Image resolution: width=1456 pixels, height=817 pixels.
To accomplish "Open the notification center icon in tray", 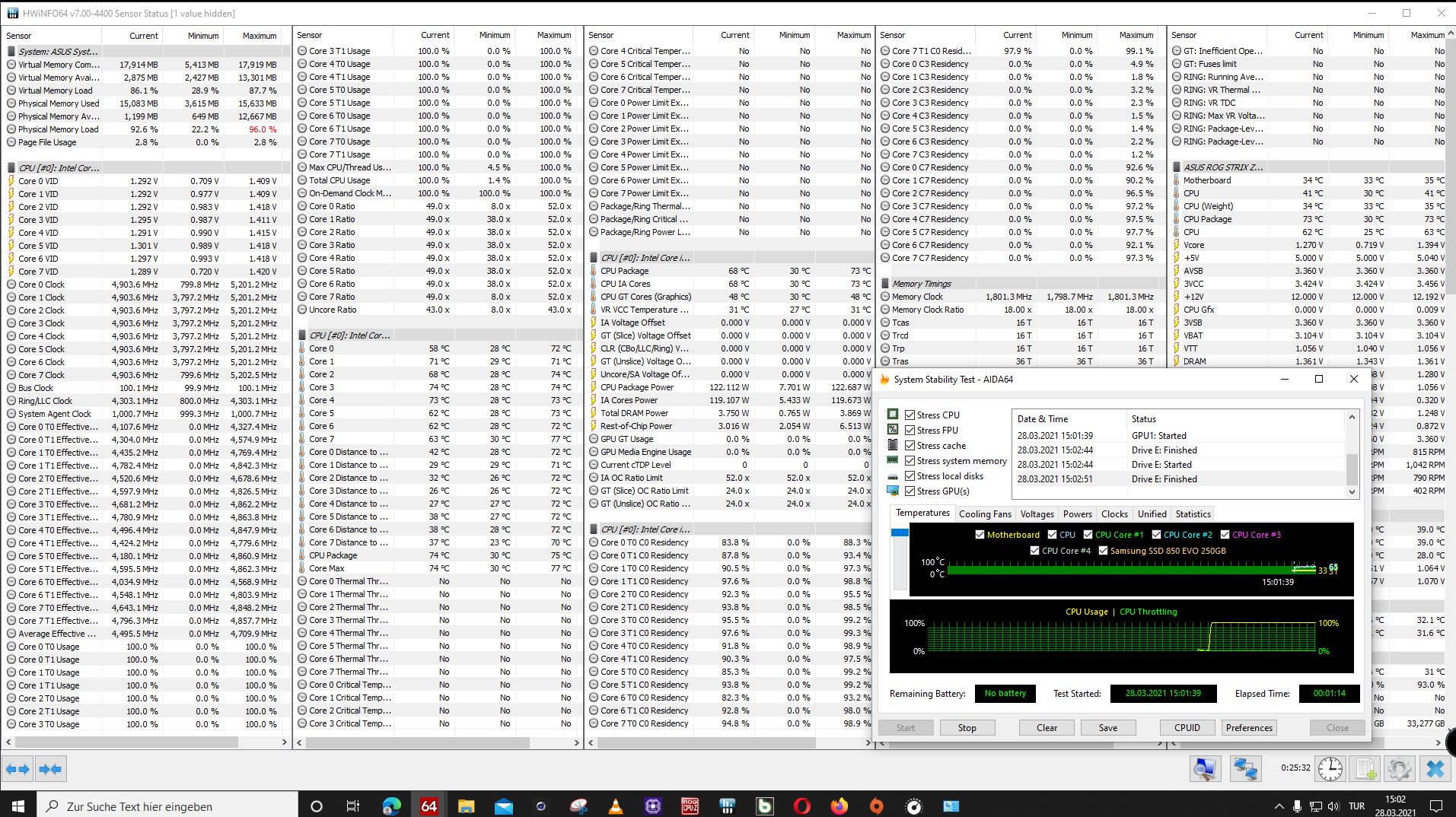I will click(x=1436, y=806).
